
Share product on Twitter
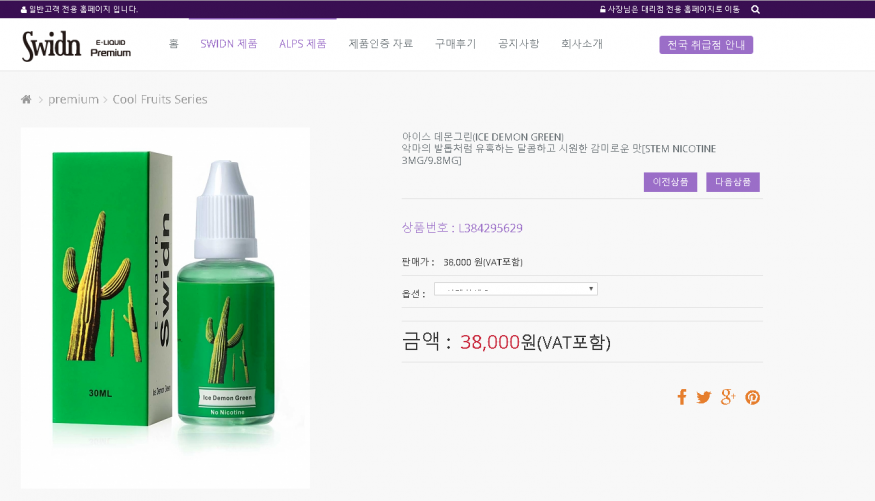tap(704, 397)
